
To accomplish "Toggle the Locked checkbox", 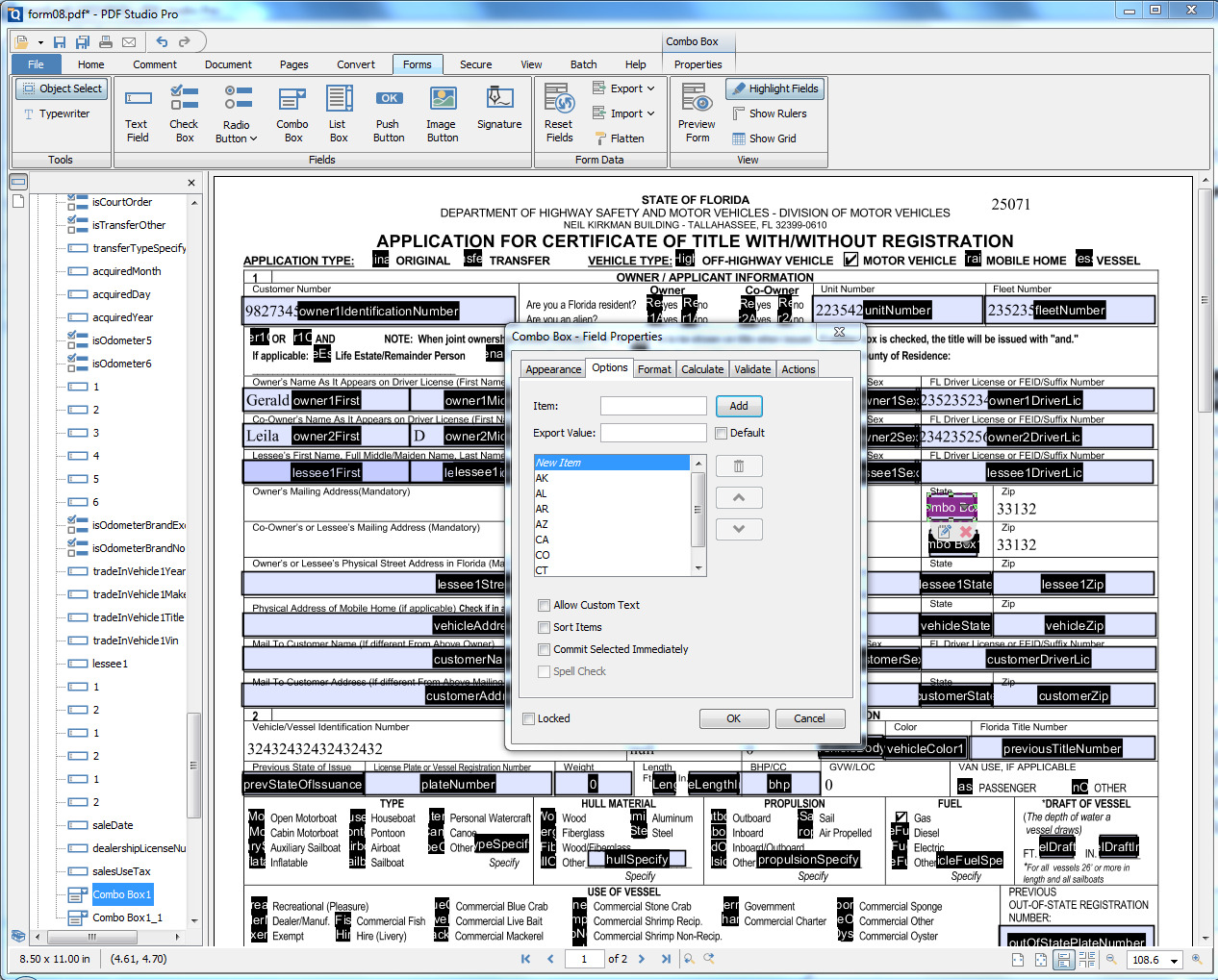I will point(529,719).
